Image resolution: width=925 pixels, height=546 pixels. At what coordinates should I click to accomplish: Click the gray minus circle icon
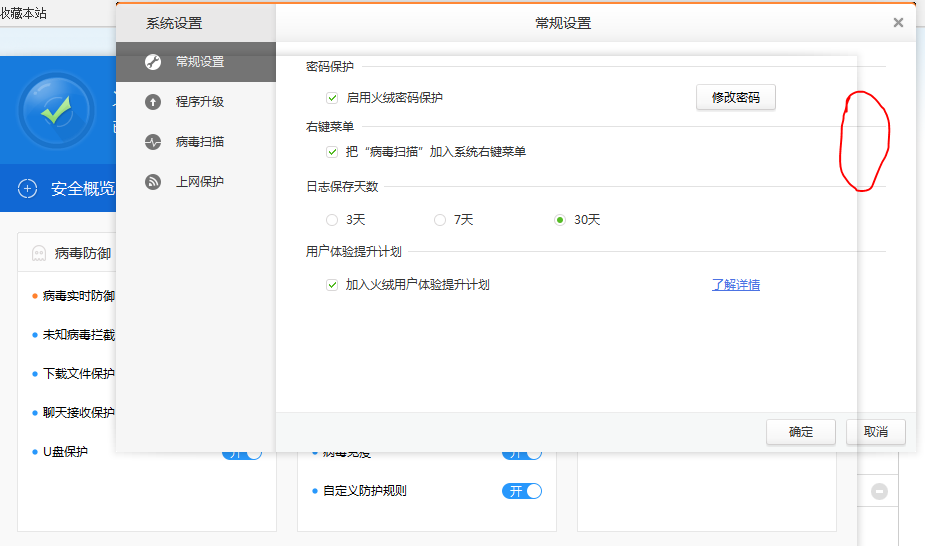tap(880, 491)
